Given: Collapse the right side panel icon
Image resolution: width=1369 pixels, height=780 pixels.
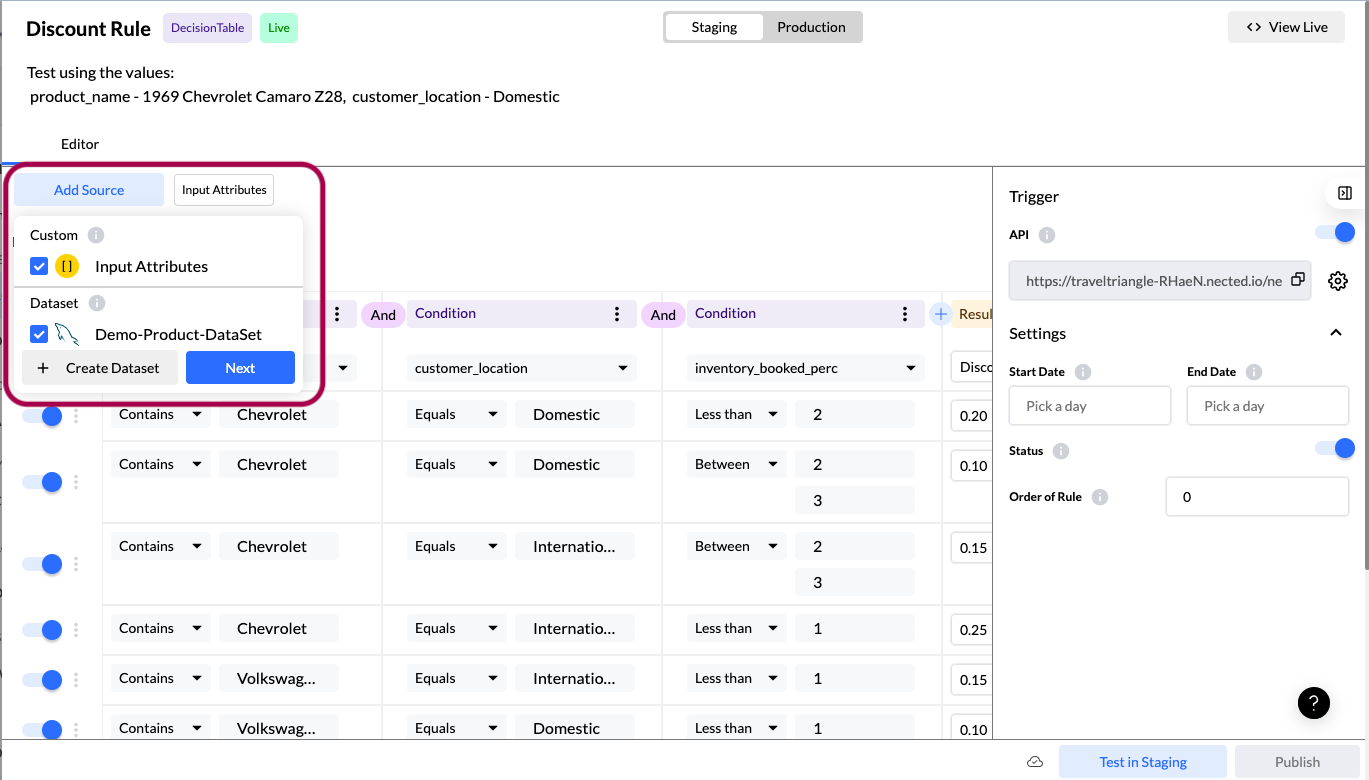Looking at the screenshot, I should [x=1345, y=193].
